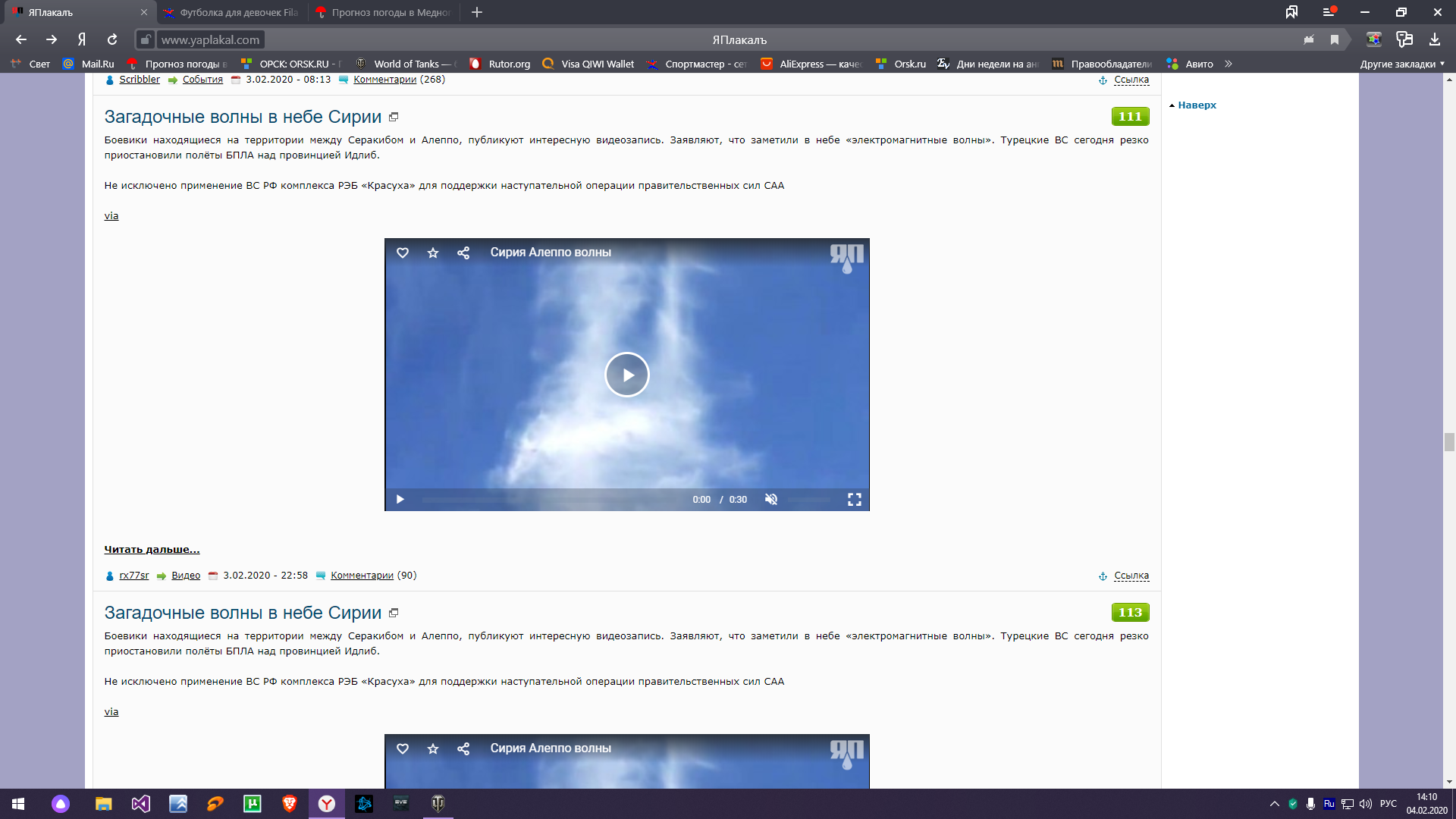Open the Rutor.org bookmark
Viewport: 1456px width, 819px height.
point(500,64)
